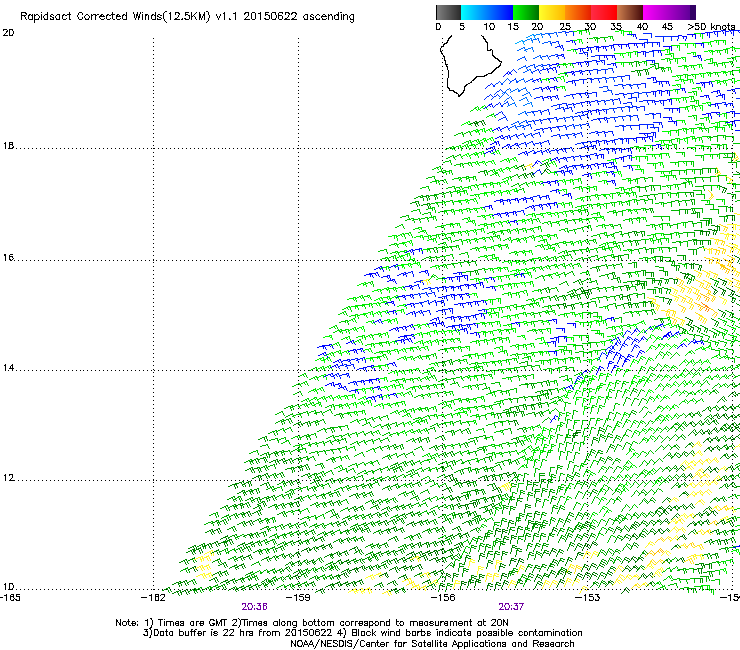Click the legend tick label 10
The width and height of the screenshot is (740, 650).
coord(489,27)
